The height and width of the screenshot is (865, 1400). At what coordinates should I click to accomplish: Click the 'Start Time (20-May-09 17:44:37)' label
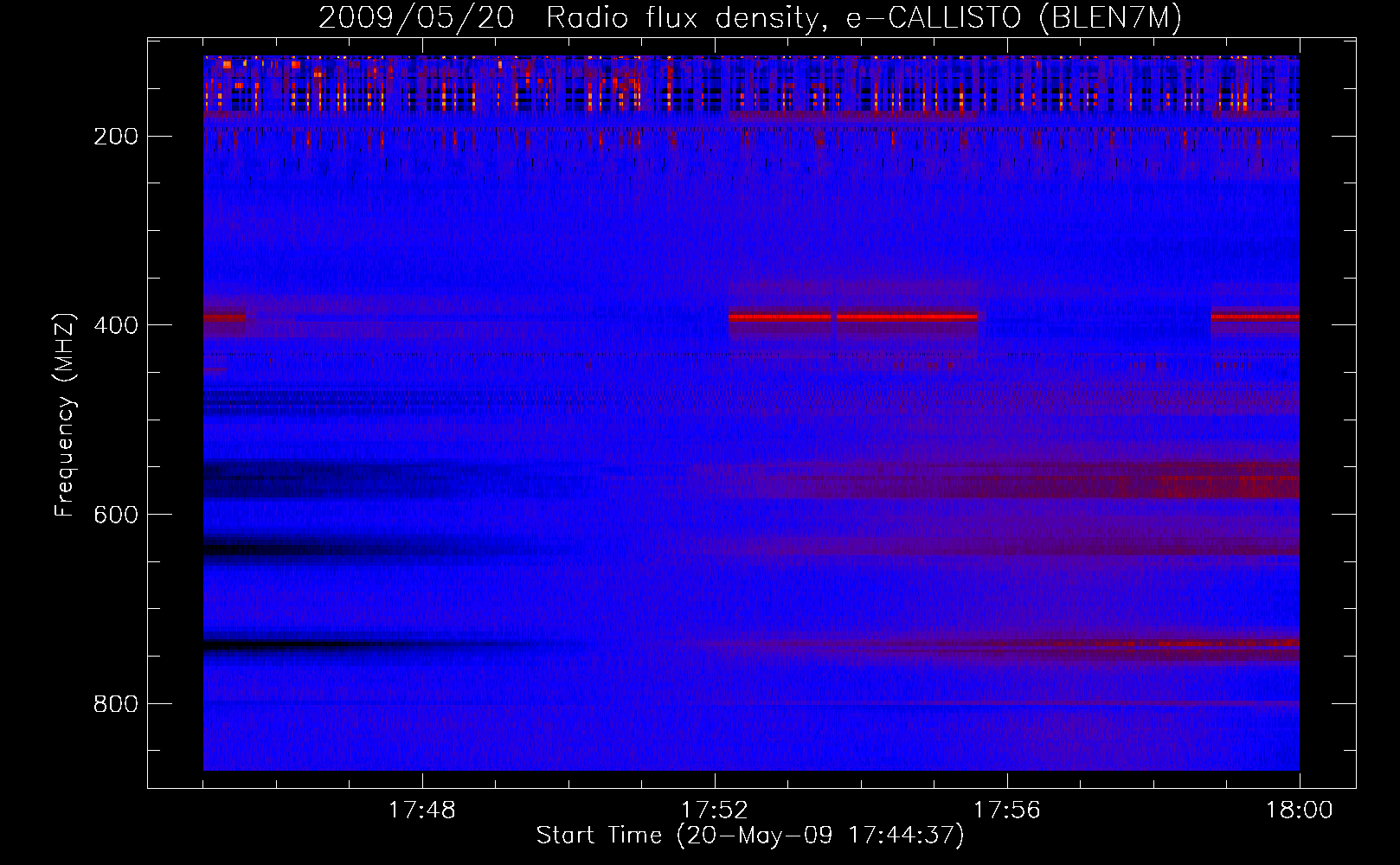click(x=750, y=836)
